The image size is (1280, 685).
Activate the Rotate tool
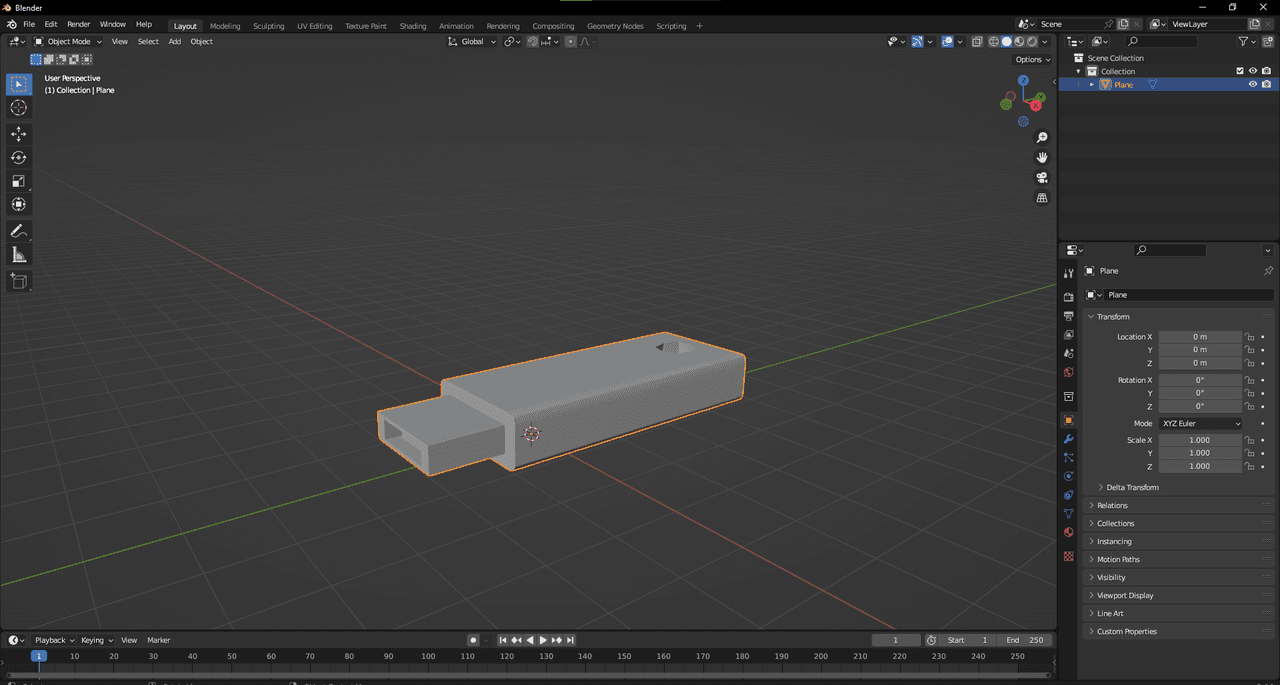pos(18,158)
